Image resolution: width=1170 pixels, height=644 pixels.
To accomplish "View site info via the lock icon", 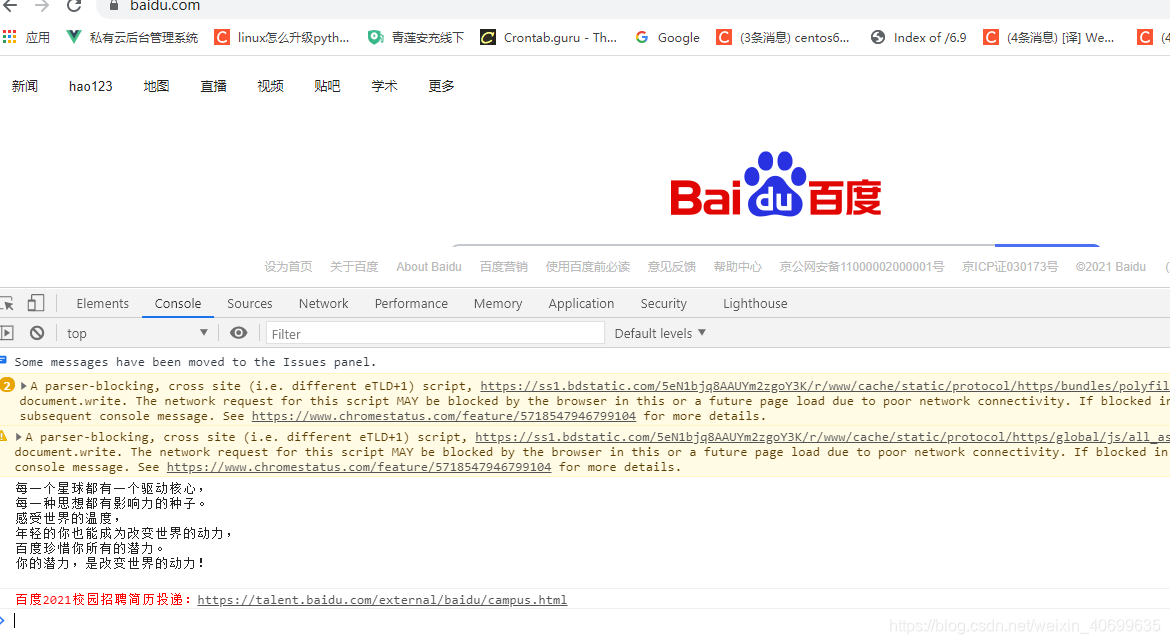I will click(x=113, y=5).
